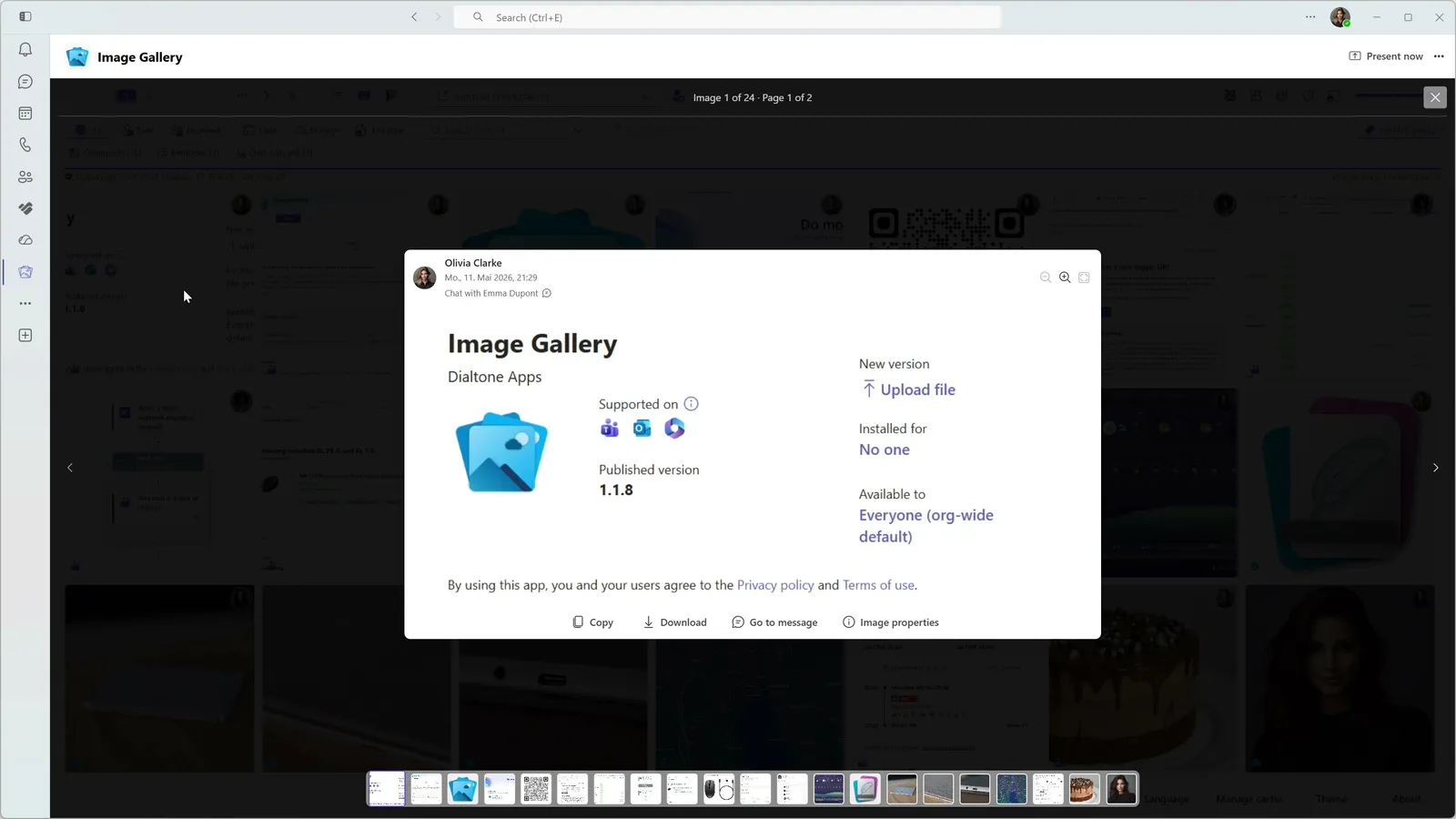1456x819 pixels.
Task: Select the woman portrait thumbnail in filmstrip
Action: [1121, 789]
